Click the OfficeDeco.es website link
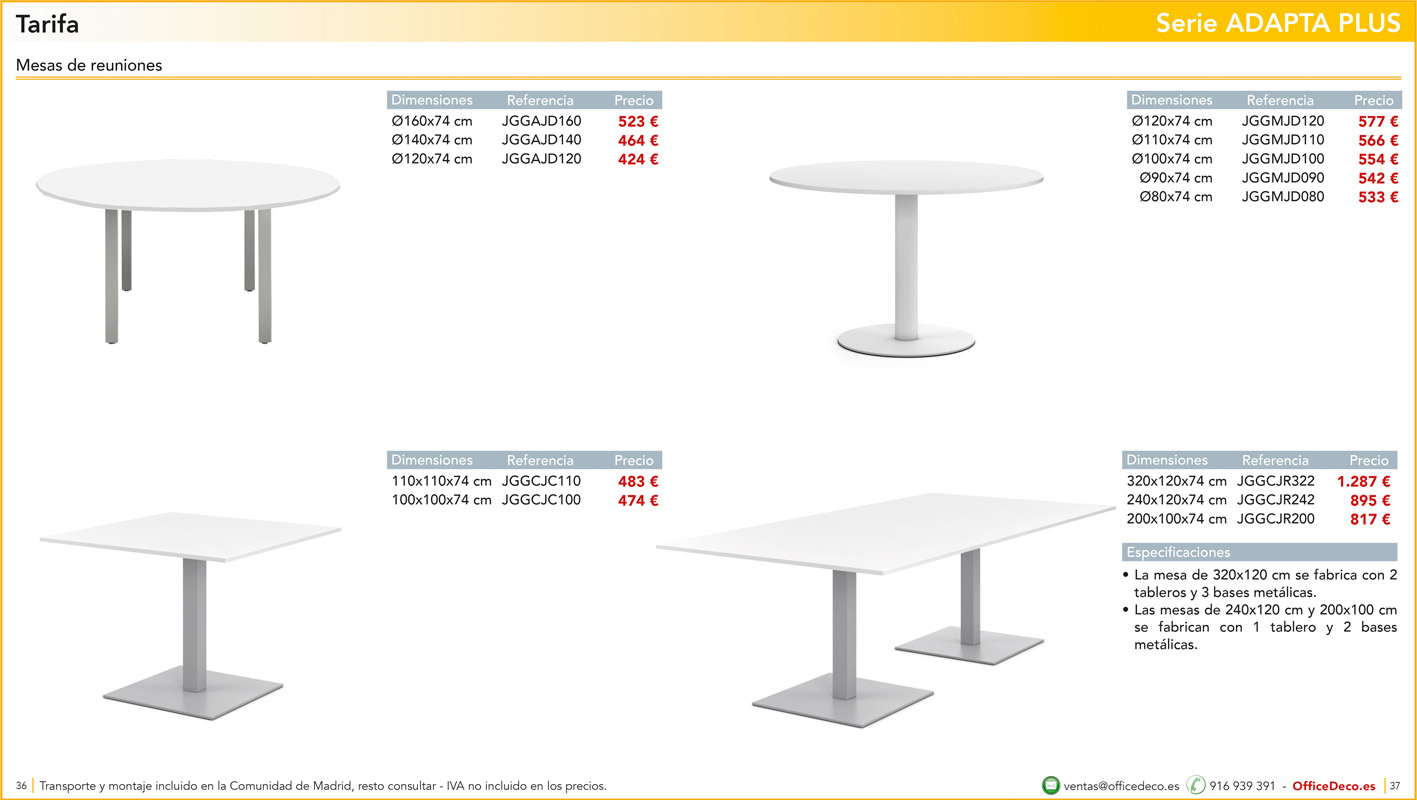This screenshot has width=1417, height=800. 1334,786
